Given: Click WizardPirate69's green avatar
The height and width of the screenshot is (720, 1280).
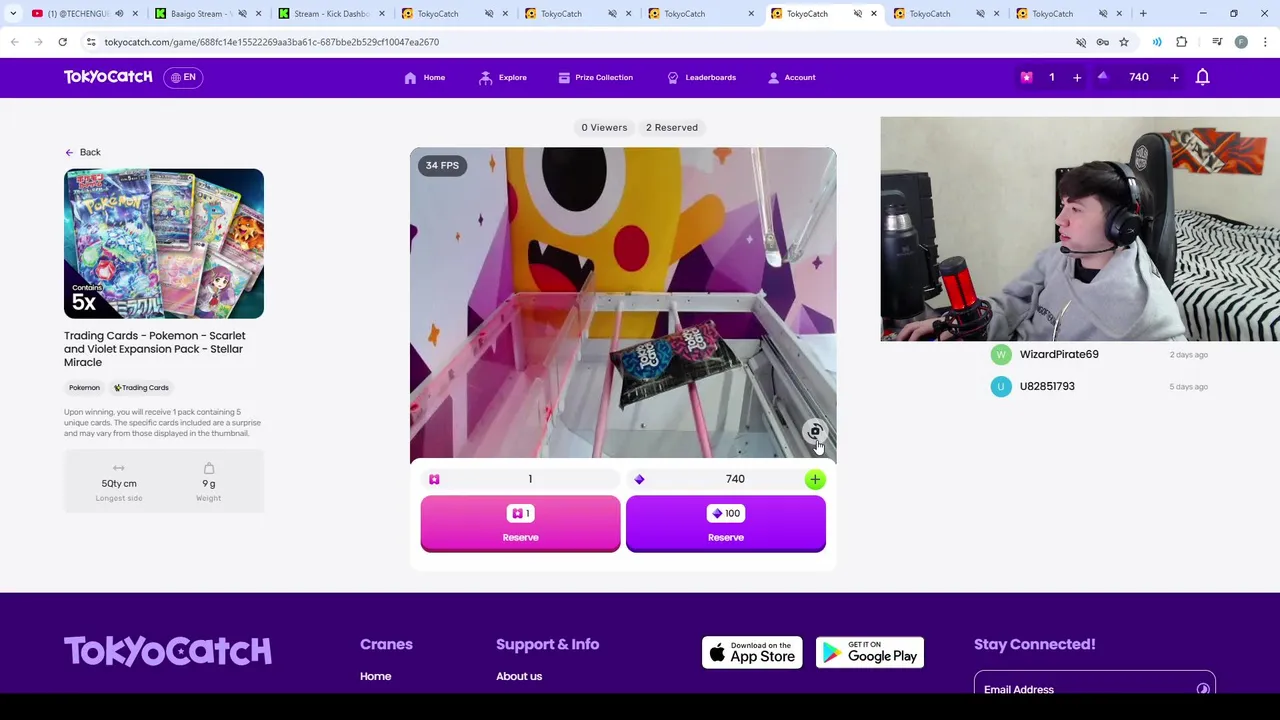Looking at the screenshot, I should pyautogui.click(x=1001, y=354).
